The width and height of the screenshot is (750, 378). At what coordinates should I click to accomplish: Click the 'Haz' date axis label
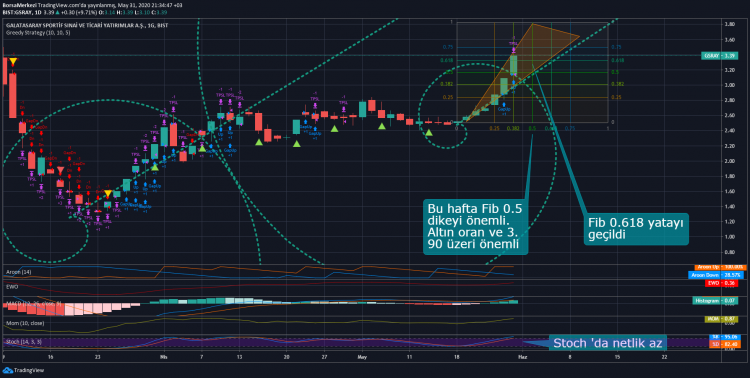point(523,357)
